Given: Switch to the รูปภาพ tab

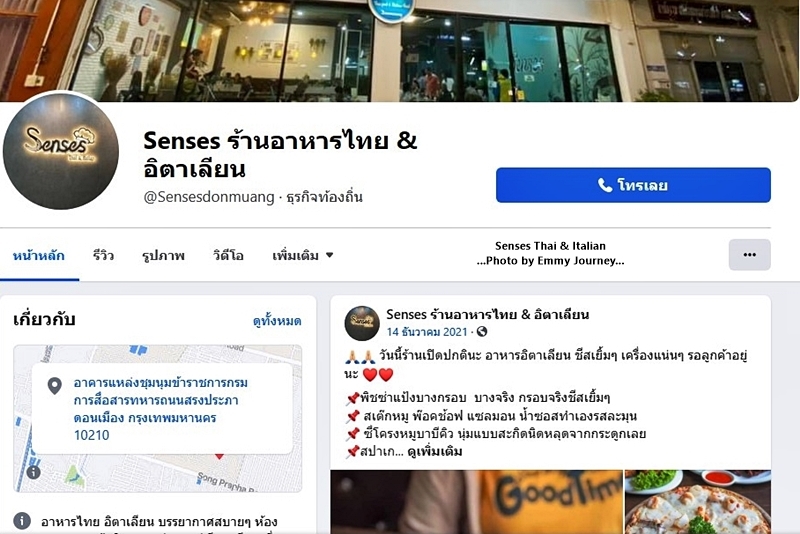Looking at the screenshot, I should point(163,255).
